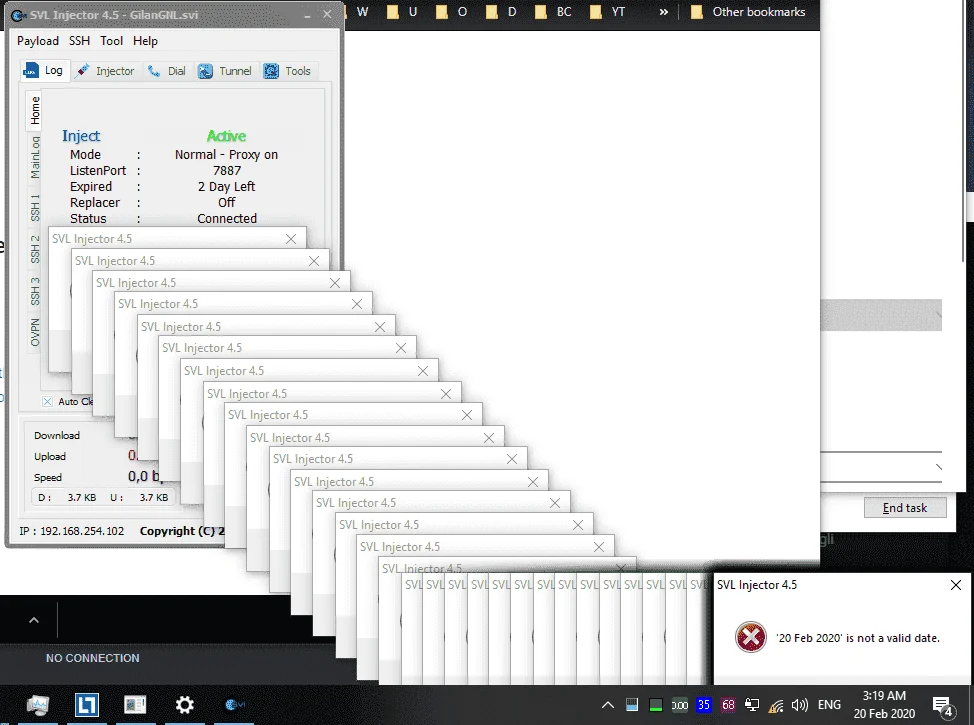Open the volume speaker tray icon
This screenshot has width=974, height=725.
point(799,704)
